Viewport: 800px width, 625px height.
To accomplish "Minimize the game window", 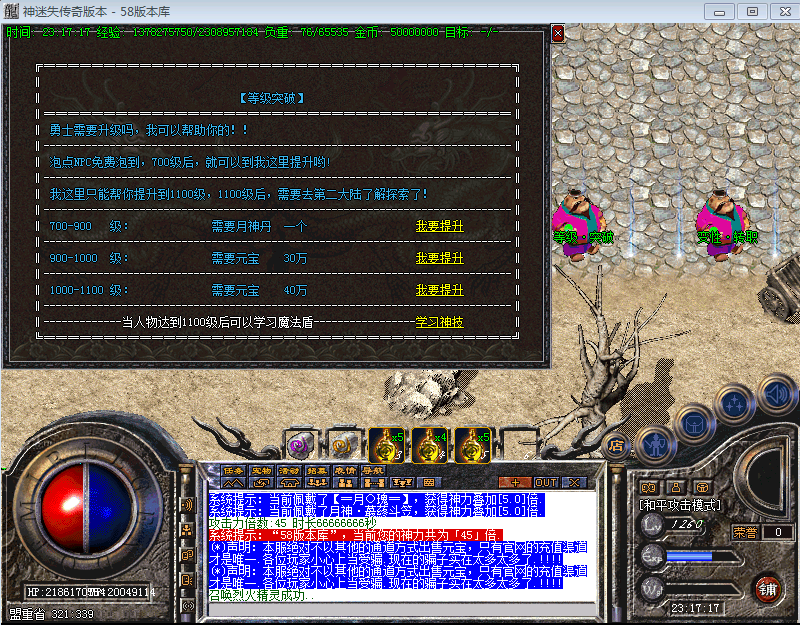I will tap(719, 12).
